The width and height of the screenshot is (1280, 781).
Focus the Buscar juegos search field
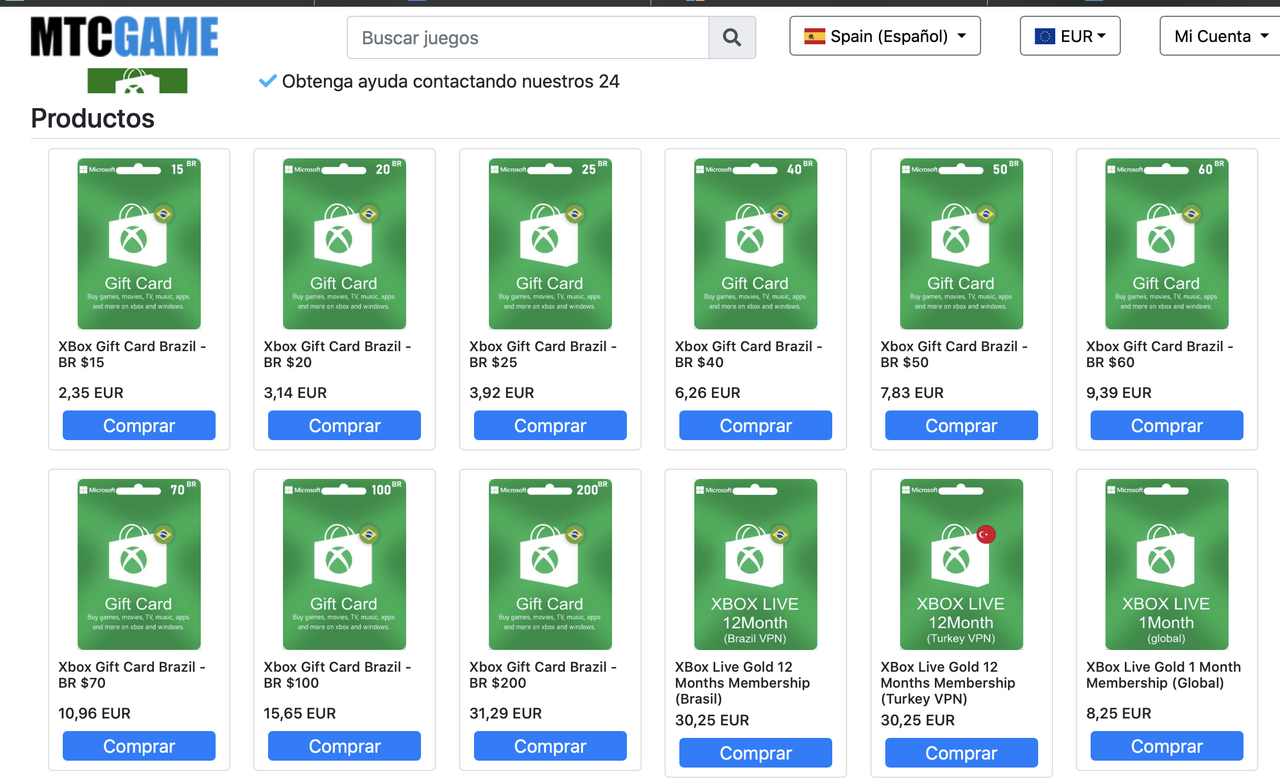point(528,38)
